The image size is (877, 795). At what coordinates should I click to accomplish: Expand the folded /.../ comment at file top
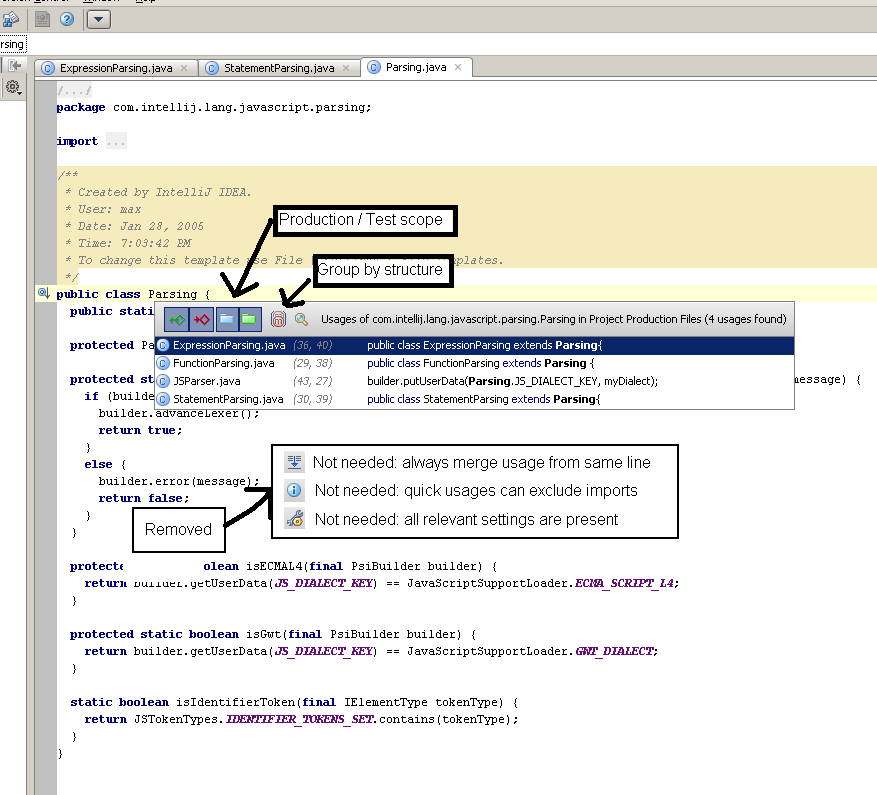pyautogui.click(x=74, y=91)
